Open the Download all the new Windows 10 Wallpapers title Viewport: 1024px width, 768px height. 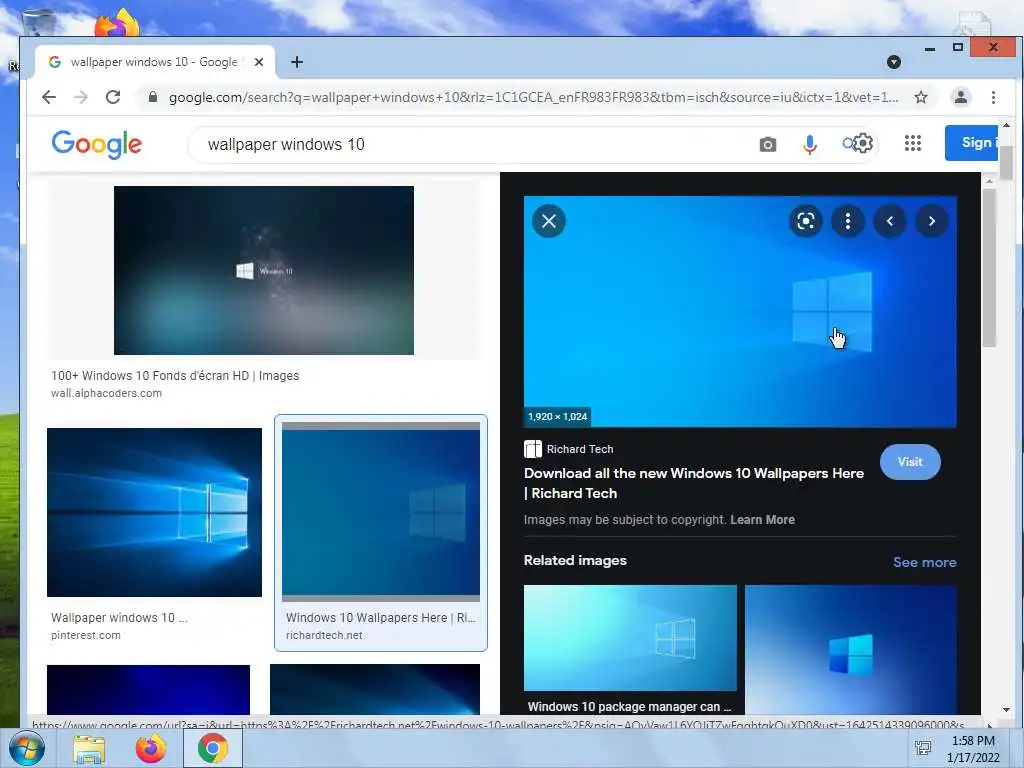pos(694,483)
